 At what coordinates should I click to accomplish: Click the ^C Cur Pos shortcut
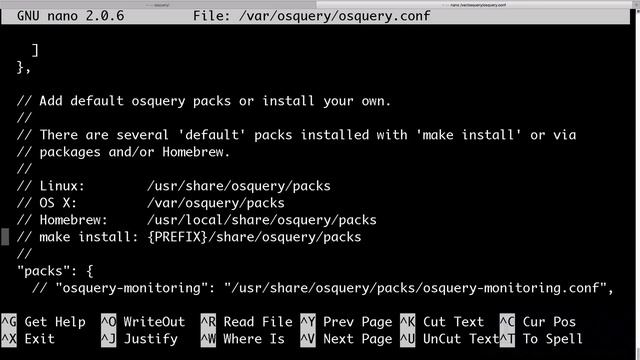tap(538, 322)
